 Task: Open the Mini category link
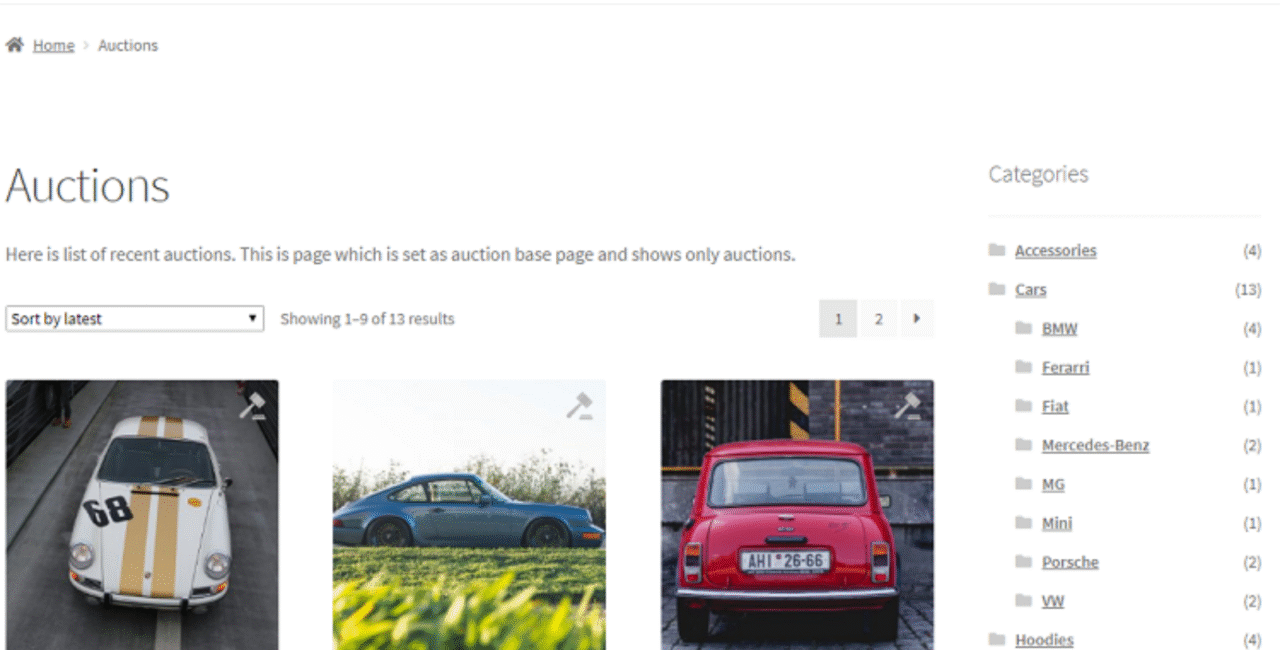click(x=1057, y=523)
